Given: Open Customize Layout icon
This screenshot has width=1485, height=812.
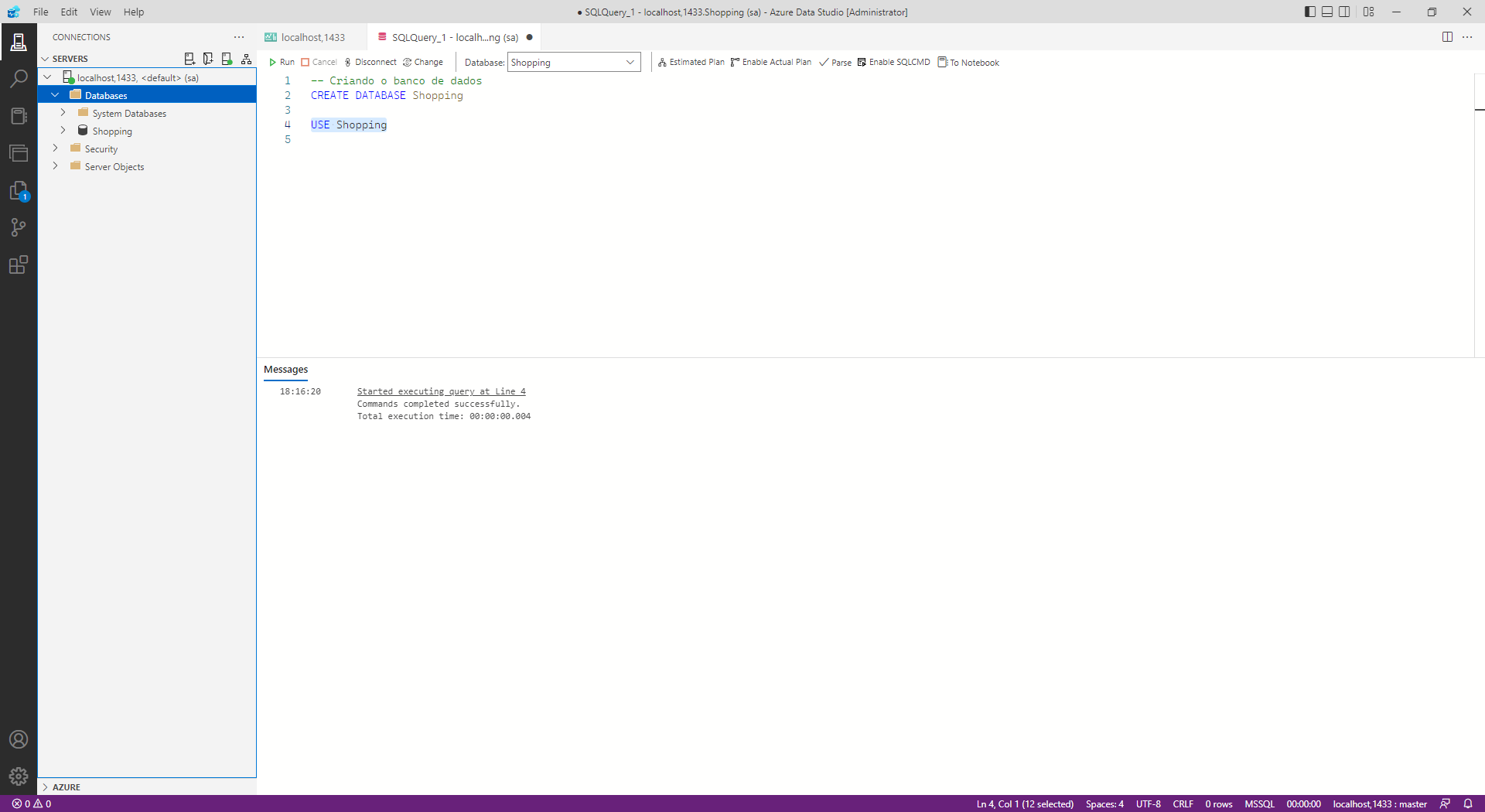Looking at the screenshot, I should (x=1369, y=12).
